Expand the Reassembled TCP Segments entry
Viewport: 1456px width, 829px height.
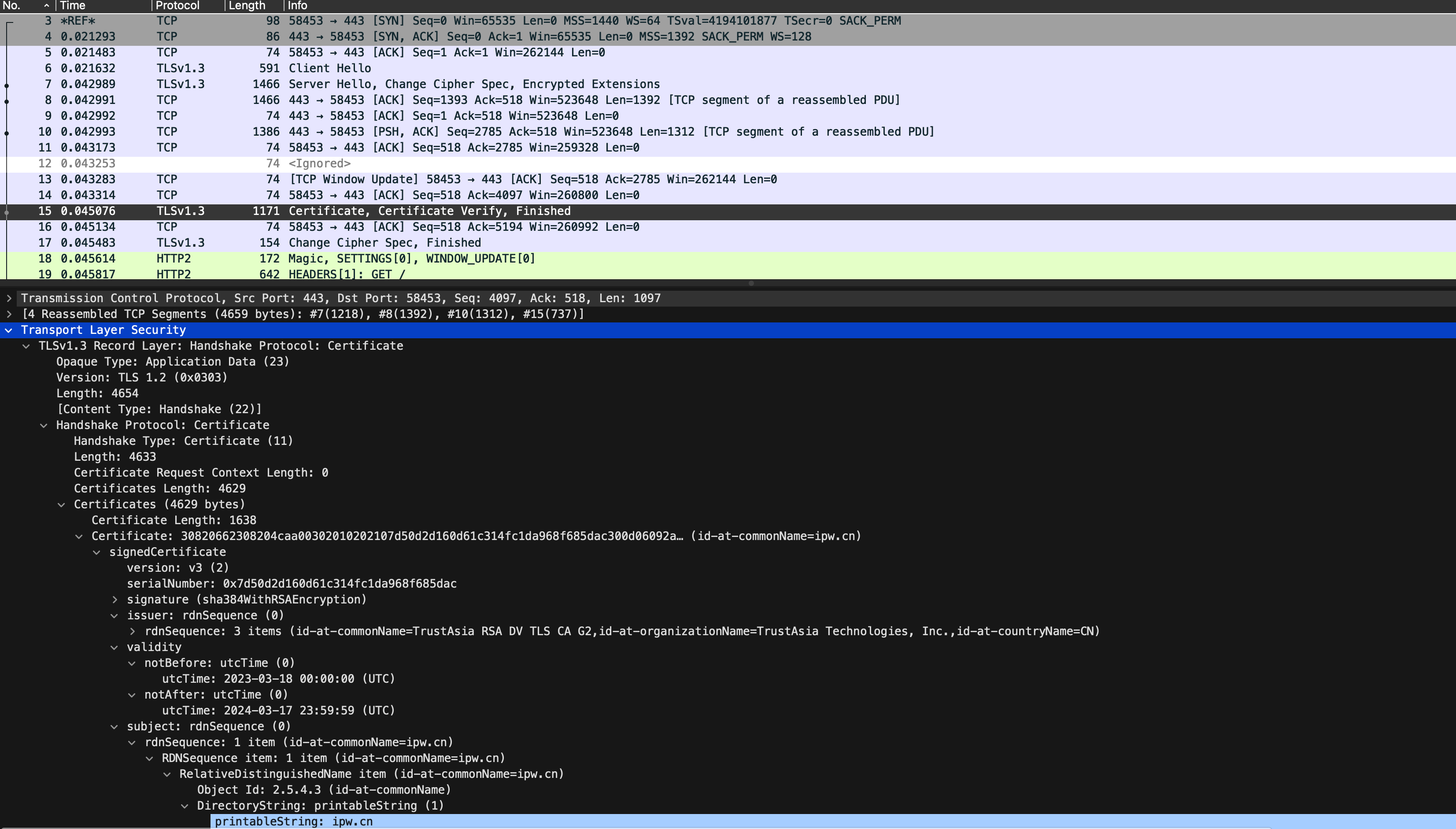pos(8,315)
